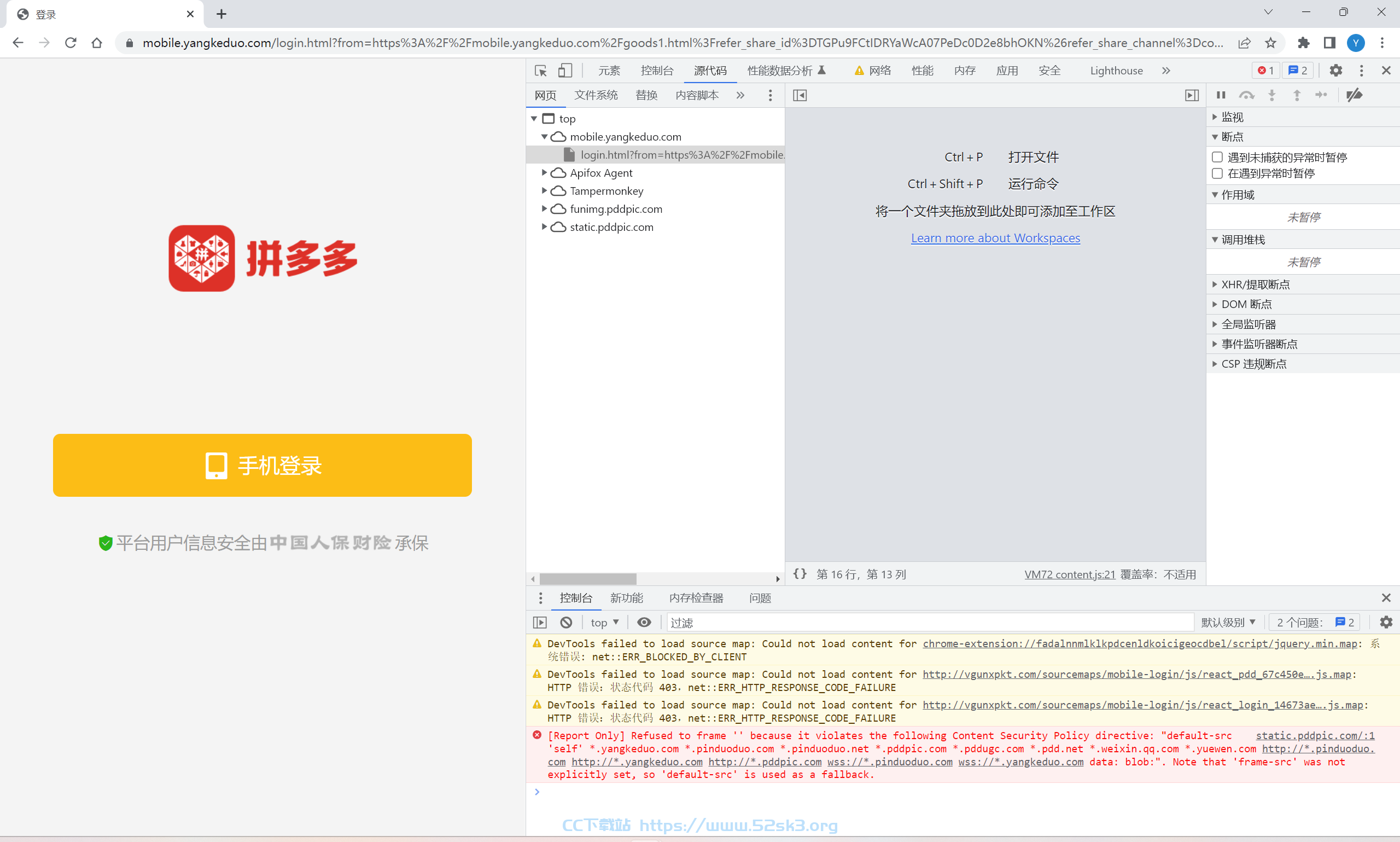Click the navigator horizontal scrollbar
Image resolution: width=1400 pixels, height=842 pixels.
point(587,579)
